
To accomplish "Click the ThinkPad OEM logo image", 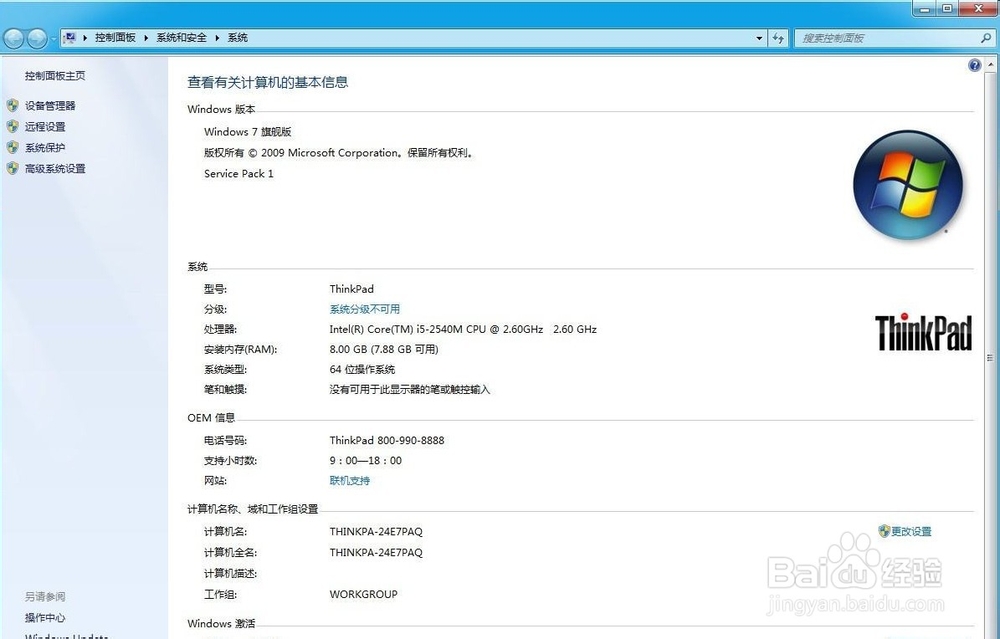I will tap(923, 332).
